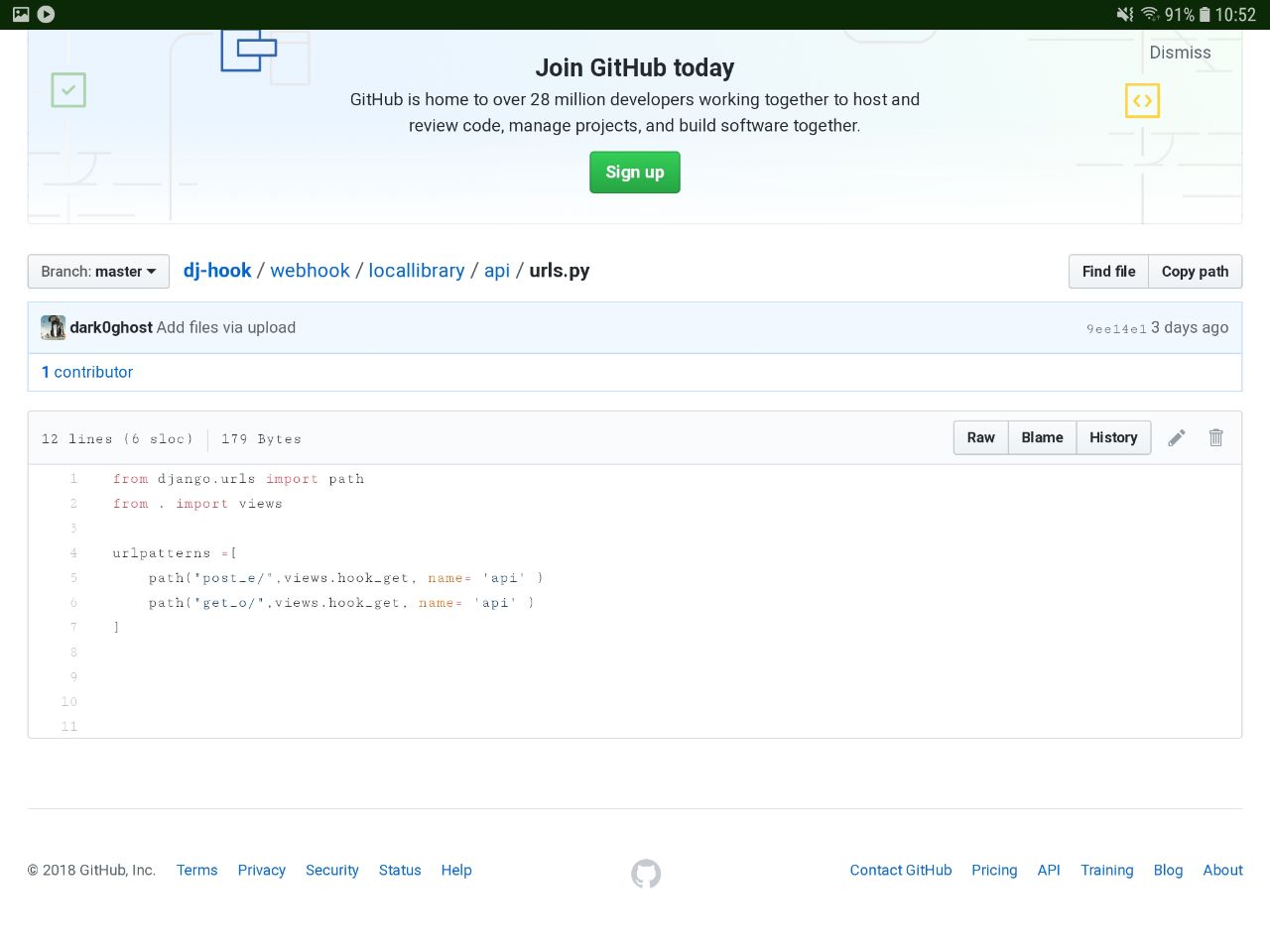Click the Copy path button
This screenshot has width=1270, height=952.
pos(1195,272)
